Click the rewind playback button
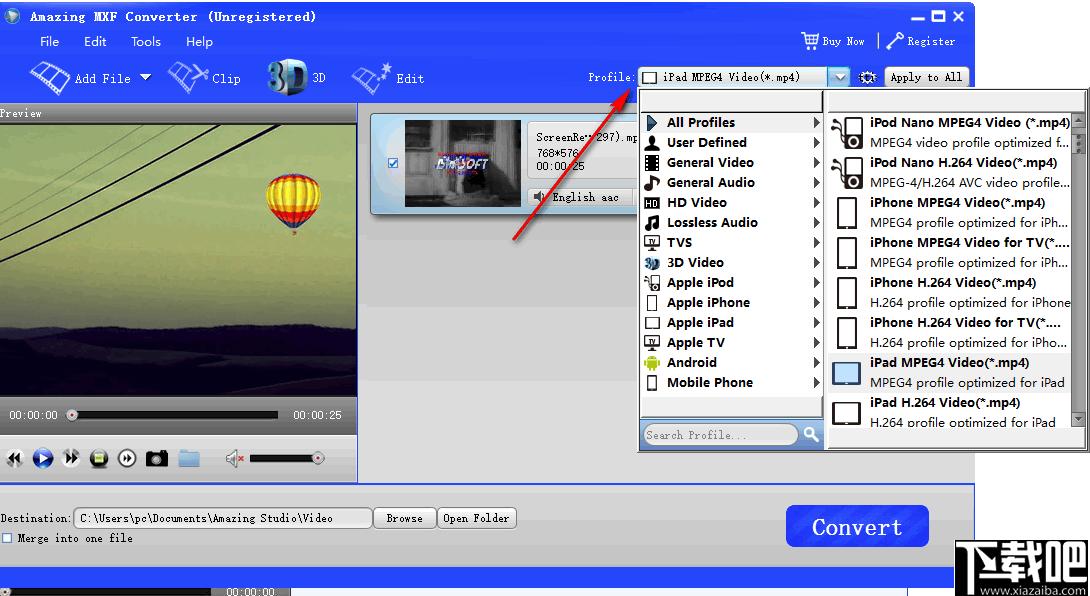 (15, 458)
